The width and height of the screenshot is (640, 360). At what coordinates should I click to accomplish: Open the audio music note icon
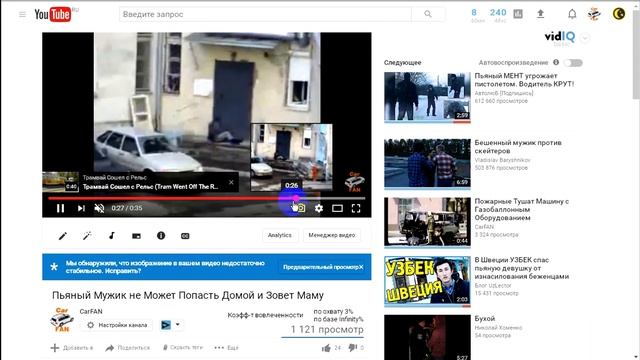click(x=111, y=236)
